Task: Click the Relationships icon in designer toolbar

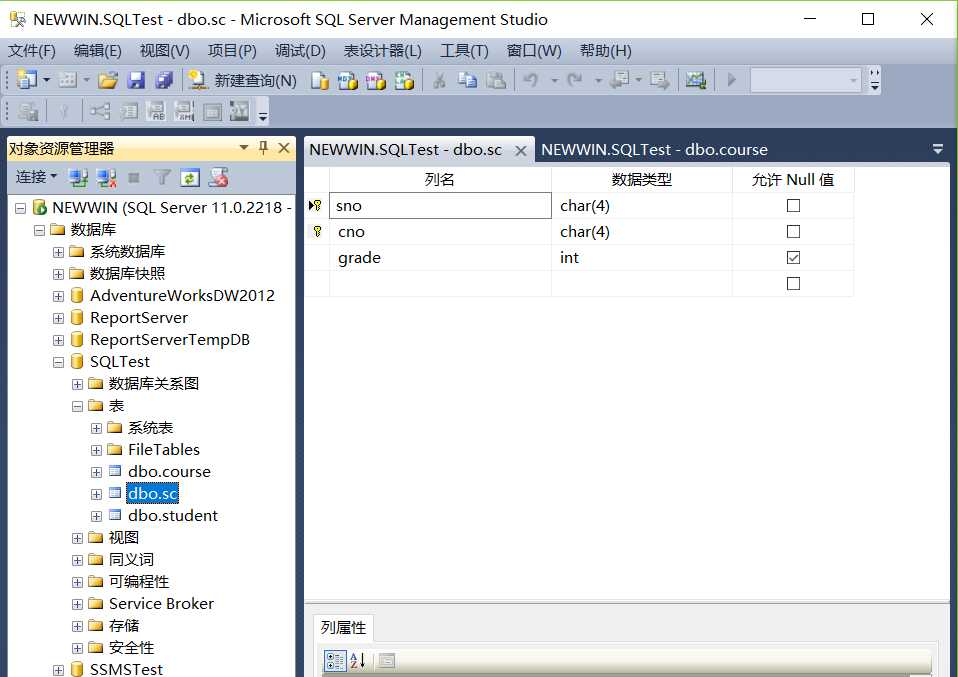Action: click(100, 111)
